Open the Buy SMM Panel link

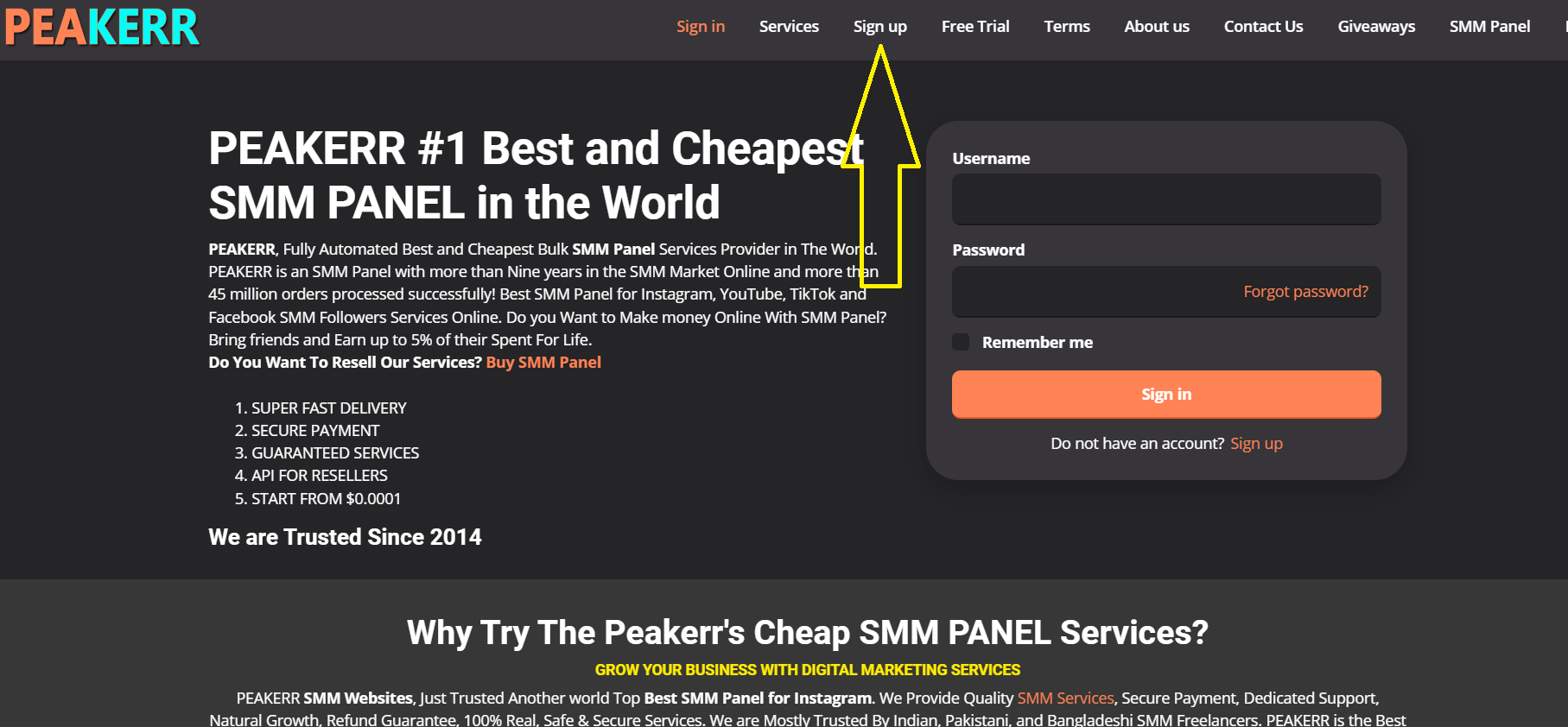[543, 363]
